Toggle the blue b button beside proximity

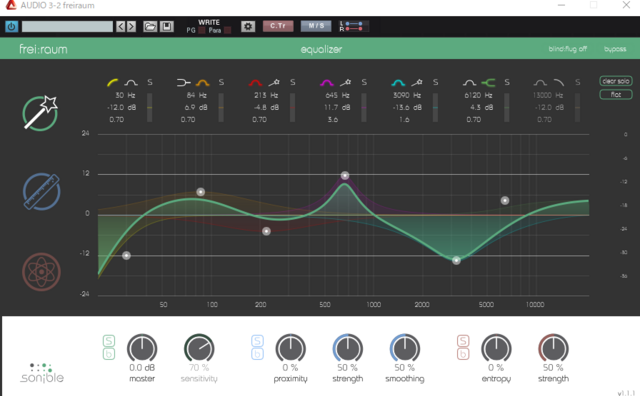257,354
